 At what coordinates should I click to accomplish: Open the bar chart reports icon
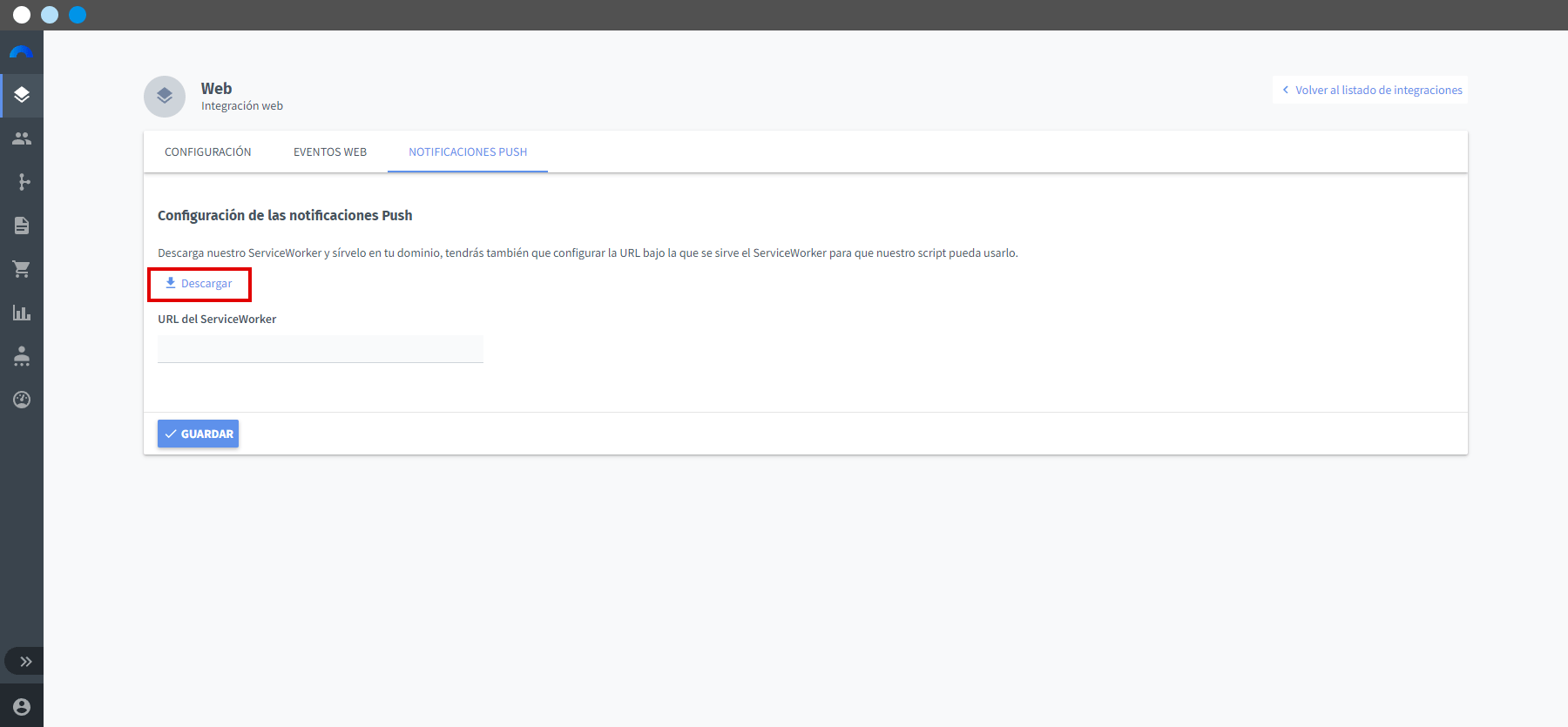22,313
